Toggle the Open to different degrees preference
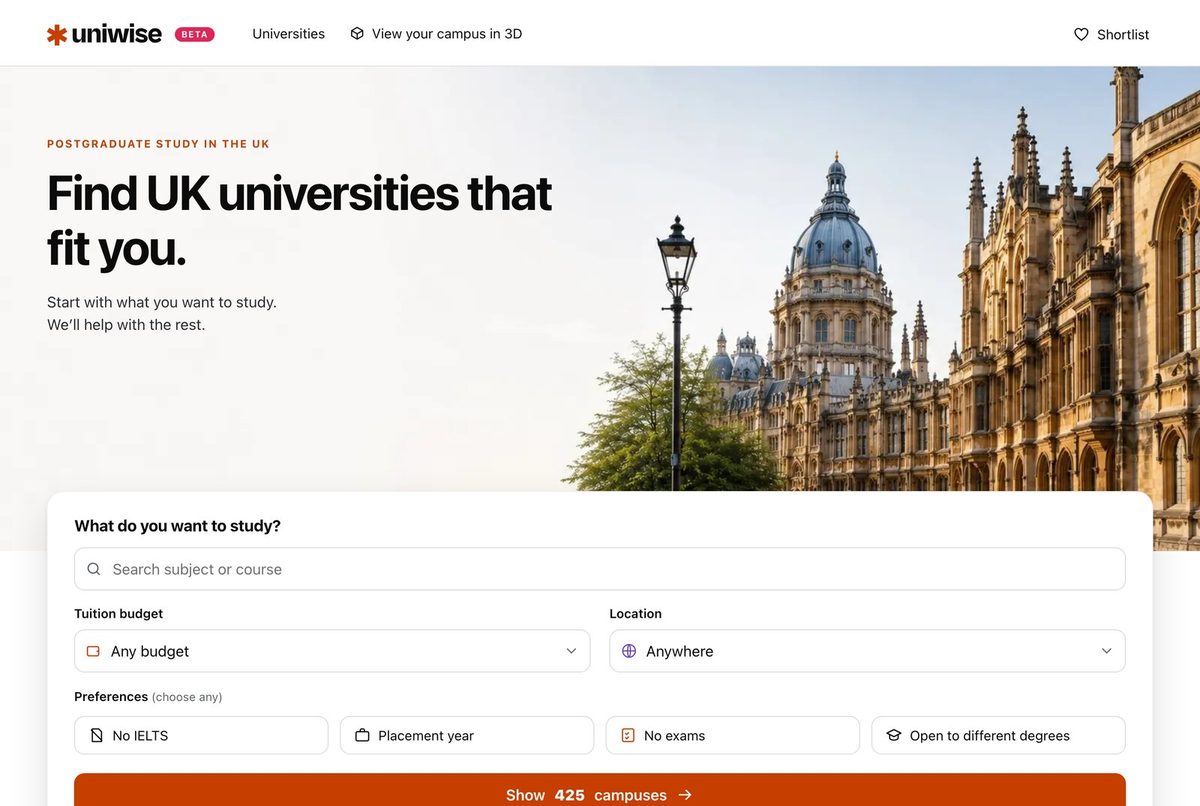 (999, 735)
